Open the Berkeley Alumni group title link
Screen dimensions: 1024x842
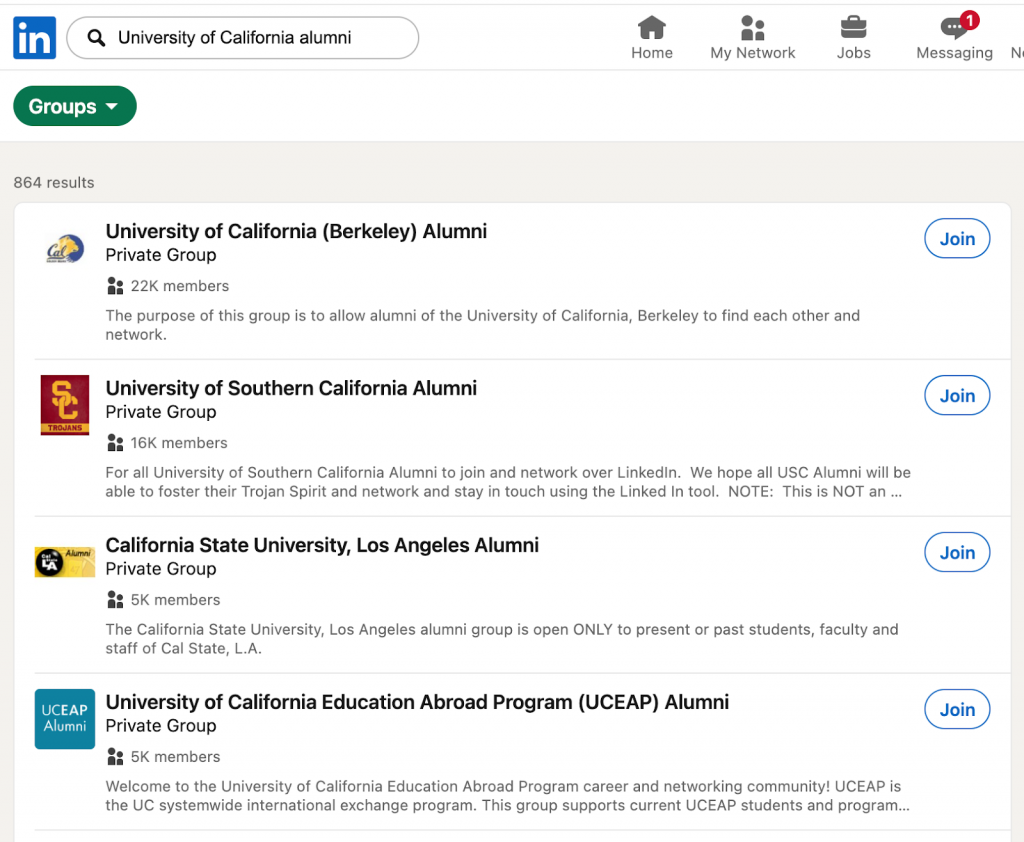point(296,231)
